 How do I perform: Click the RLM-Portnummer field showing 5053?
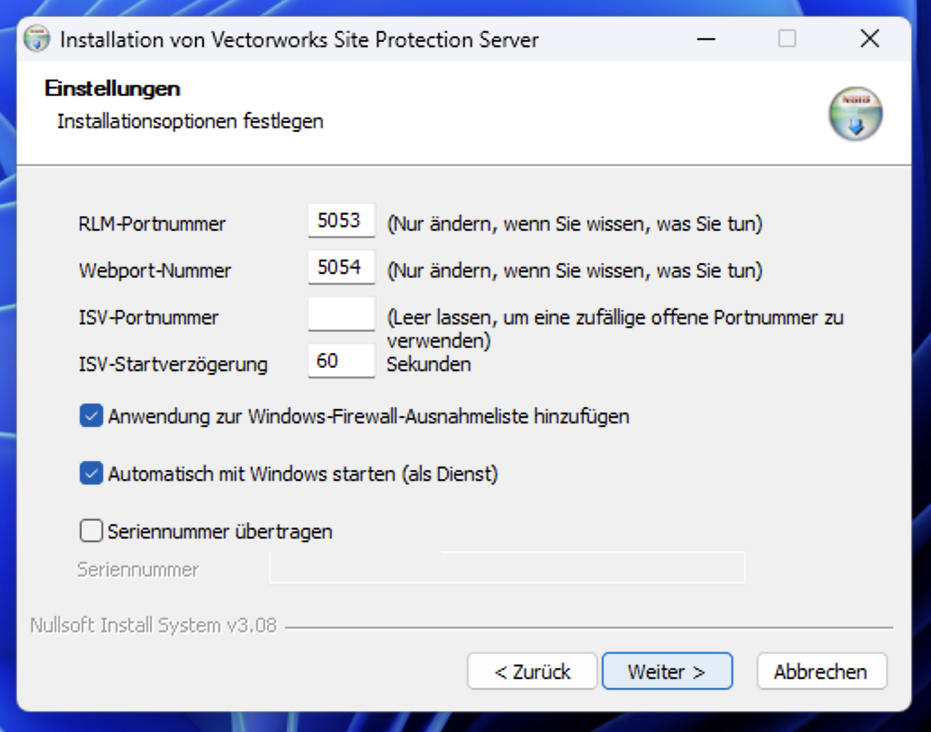pos(340,221)
